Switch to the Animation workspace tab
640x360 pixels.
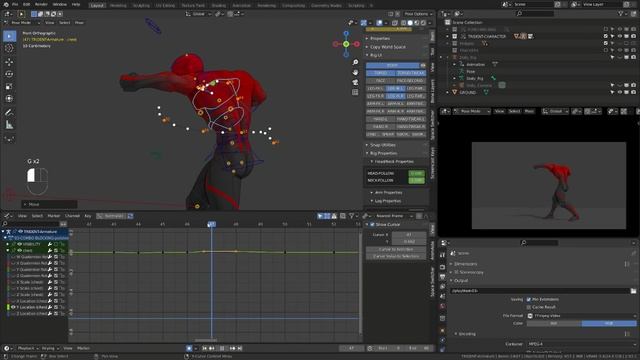pos(242,6)
